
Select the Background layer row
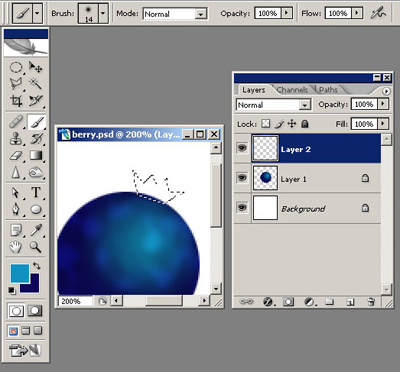pyautogui.click(x=307, y=208)
